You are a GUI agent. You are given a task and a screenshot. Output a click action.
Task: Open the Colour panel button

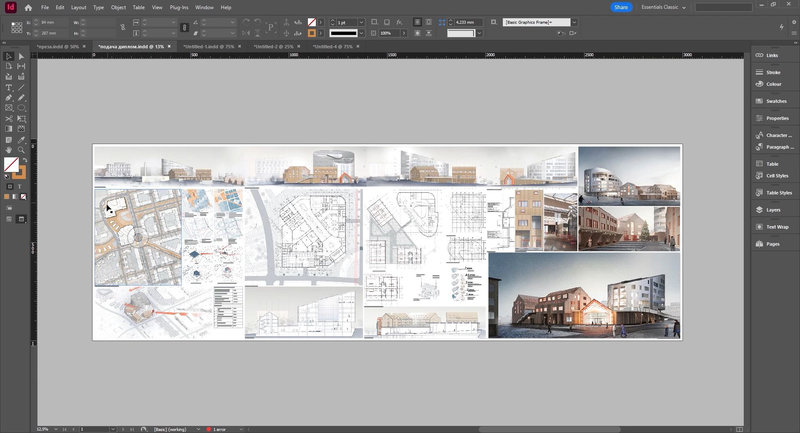tap(773, 84)
